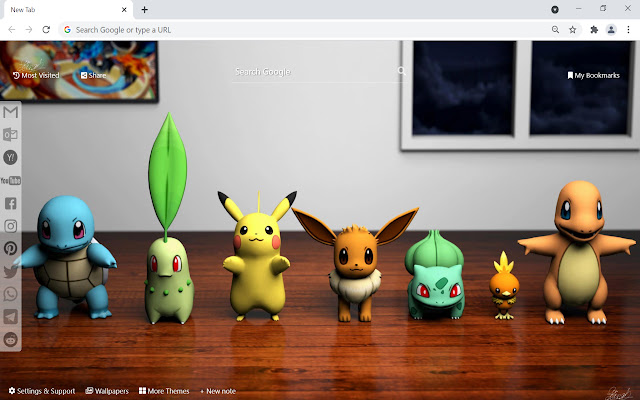This screenshot has width=640, height=400.
Task: Open Reddit shortcut in sidebar
Action: (11, 339)
